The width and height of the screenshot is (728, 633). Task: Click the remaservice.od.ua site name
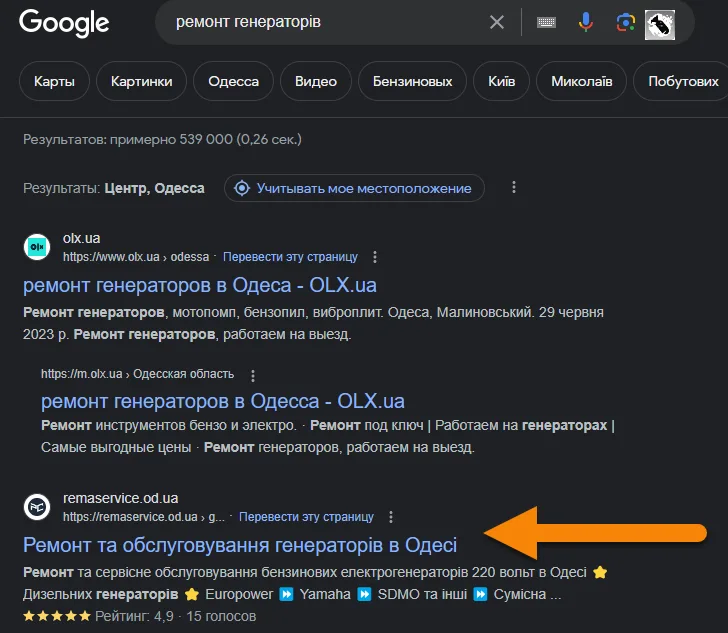121,498
